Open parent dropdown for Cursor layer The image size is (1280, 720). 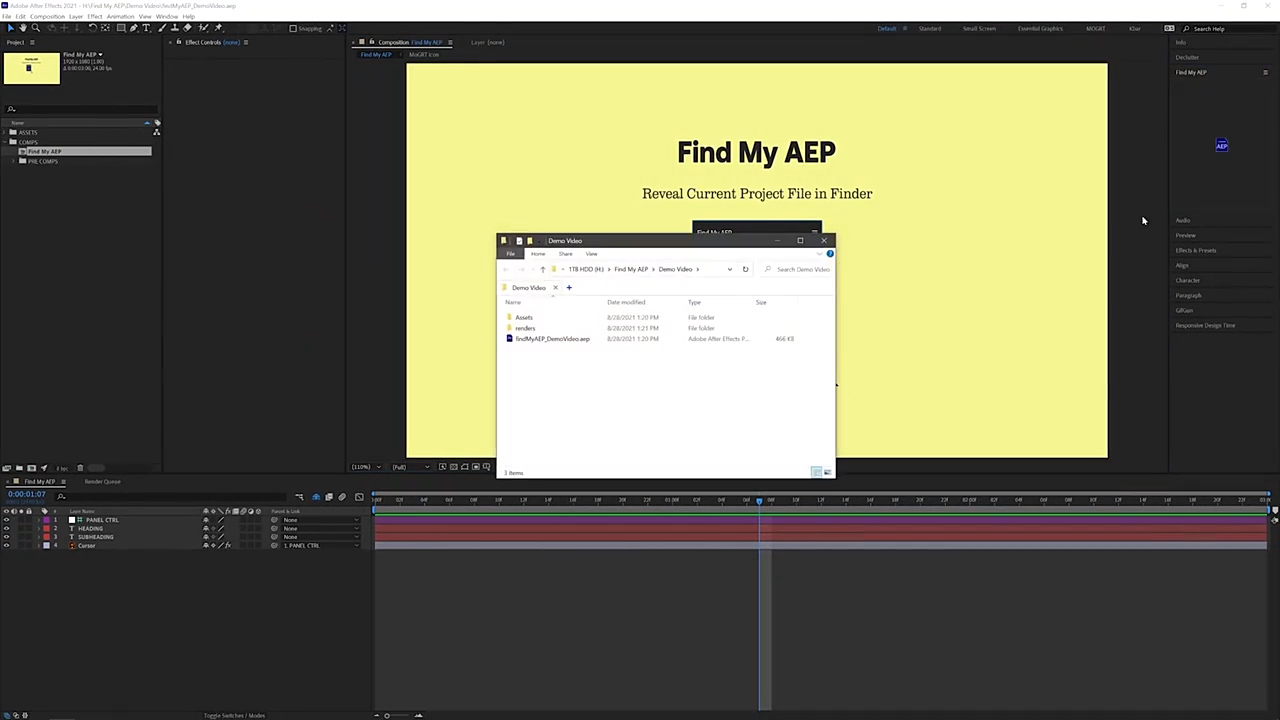click(321, 545)
